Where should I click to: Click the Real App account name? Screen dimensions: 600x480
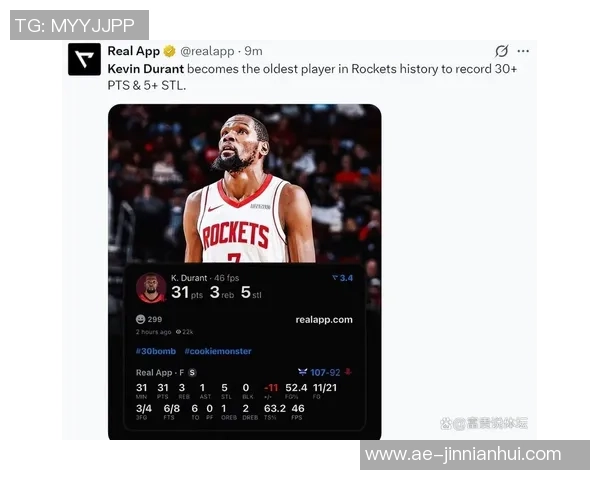[x=134, y=51]
